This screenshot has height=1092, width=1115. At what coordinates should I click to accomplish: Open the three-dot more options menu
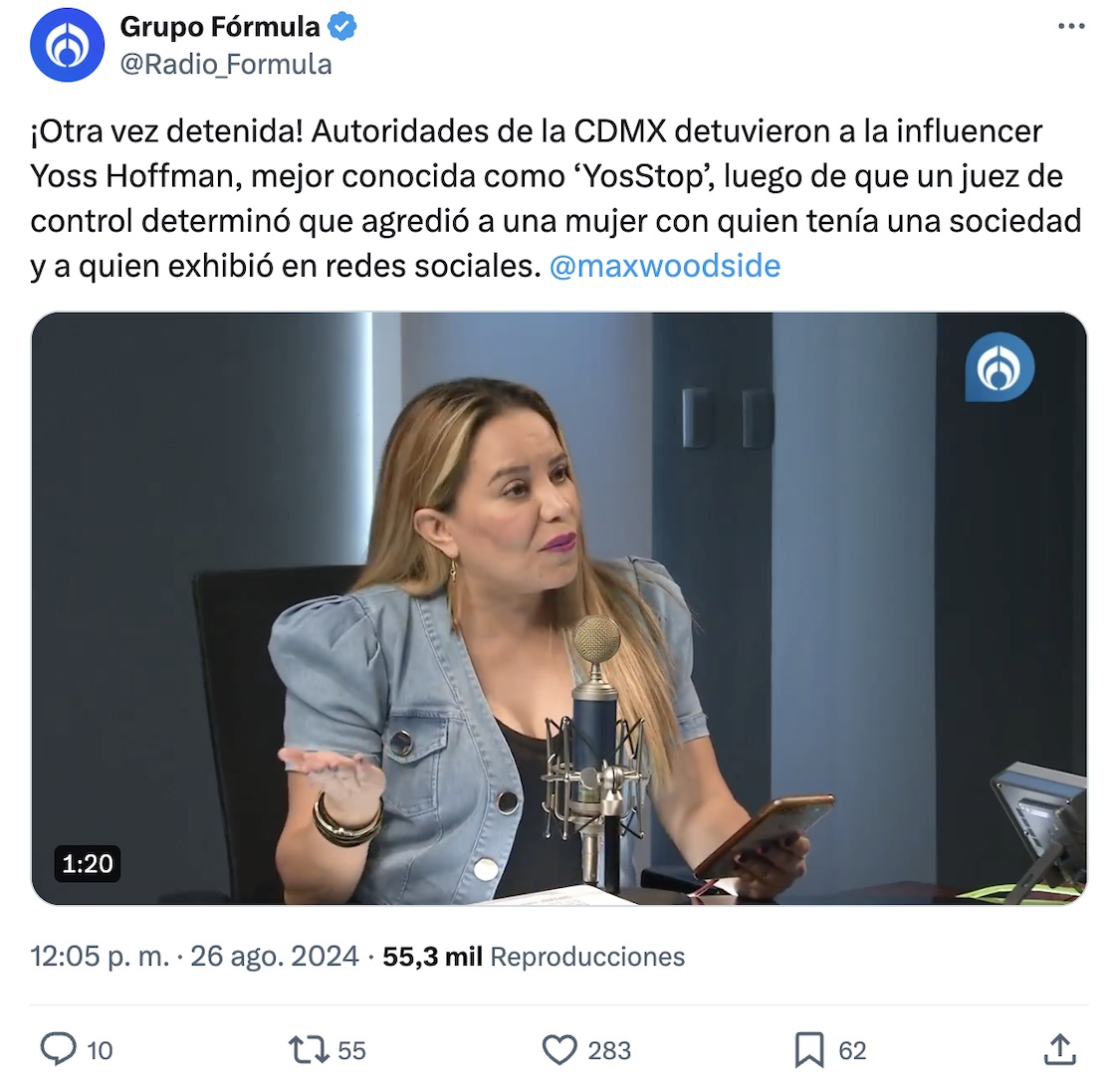click(1071, 26)
